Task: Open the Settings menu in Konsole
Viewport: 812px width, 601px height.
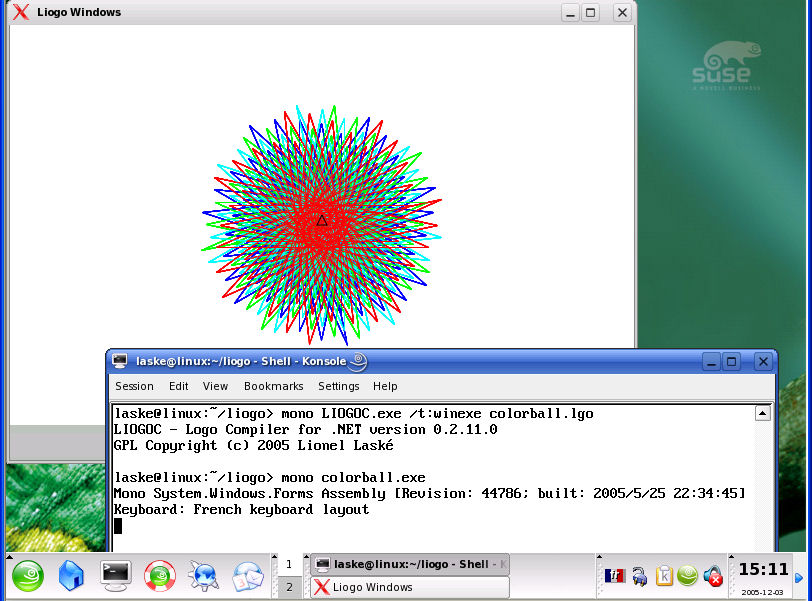Action: [338, 386]
